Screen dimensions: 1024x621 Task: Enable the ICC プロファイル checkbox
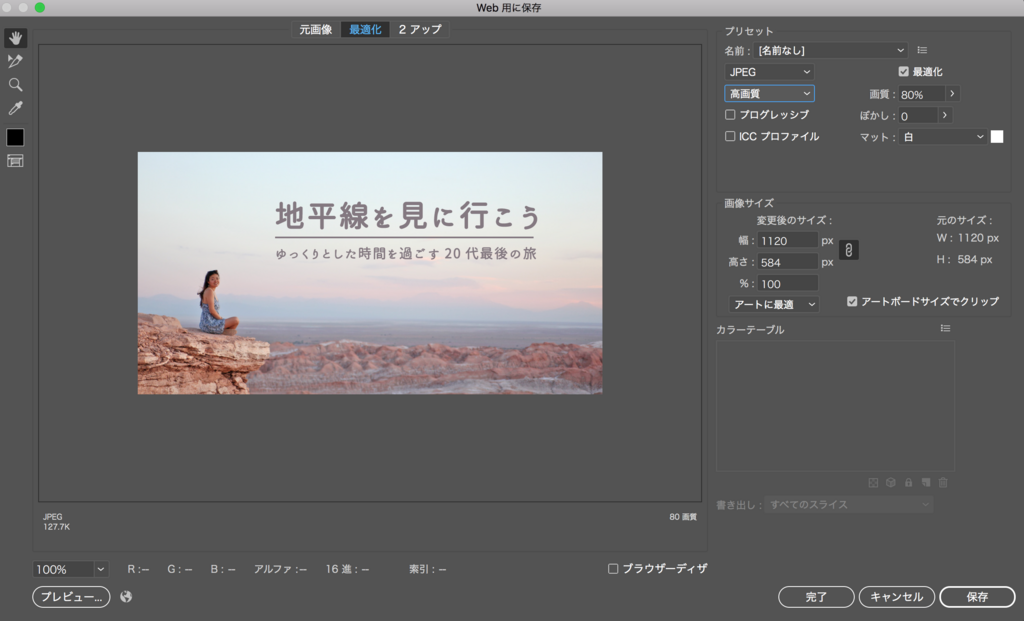[x=730, y=136]
